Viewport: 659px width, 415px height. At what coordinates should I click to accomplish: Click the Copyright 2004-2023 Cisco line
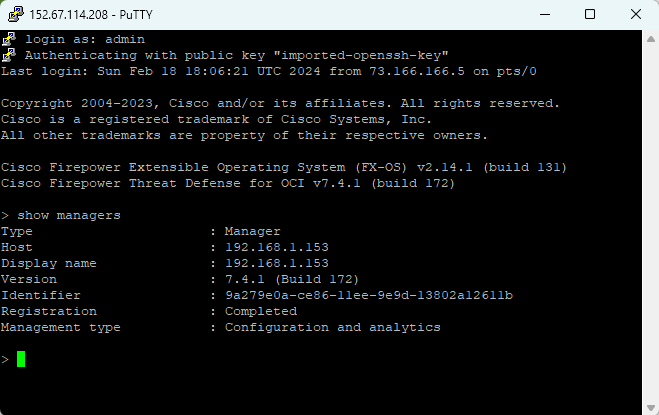click(281, 103)
